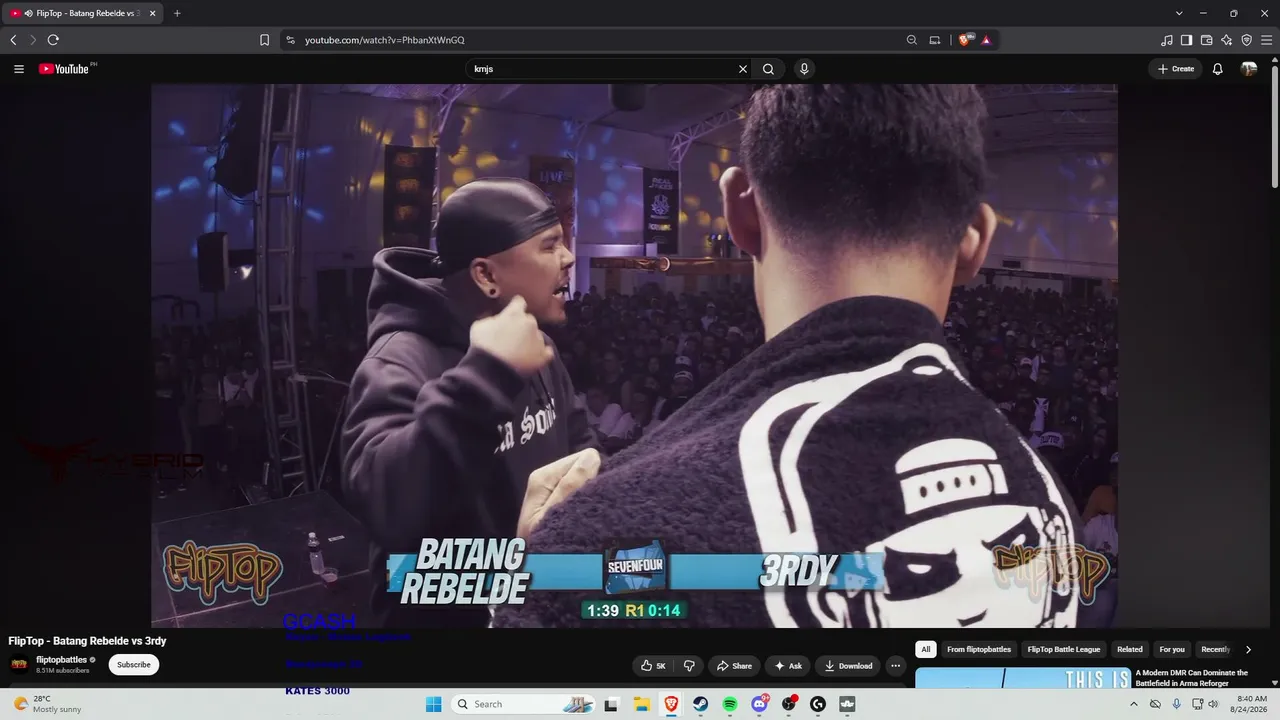Select the FlipTop Battle League chip

click(x=1063, y=649)
